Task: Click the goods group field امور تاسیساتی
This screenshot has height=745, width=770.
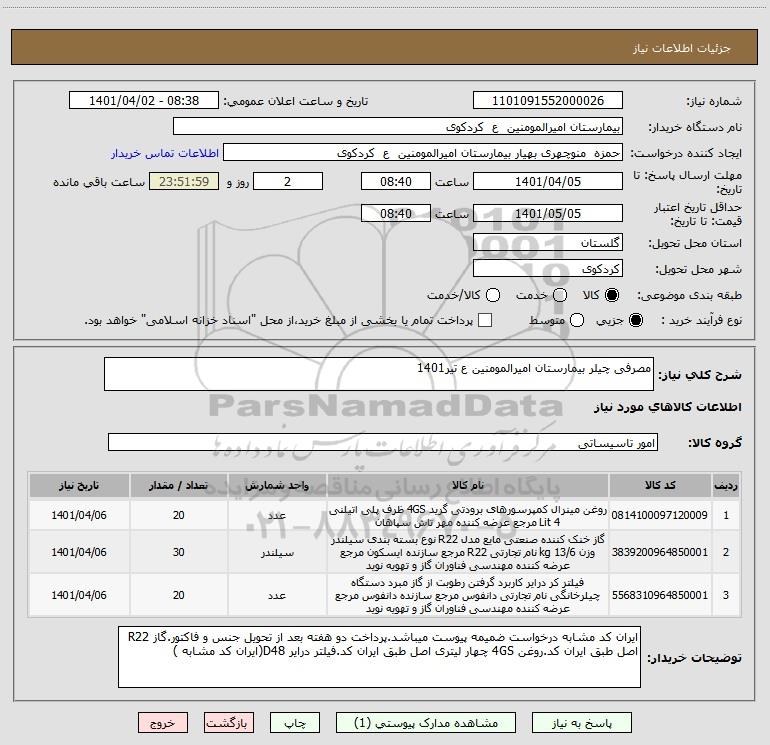Action: 383,442
